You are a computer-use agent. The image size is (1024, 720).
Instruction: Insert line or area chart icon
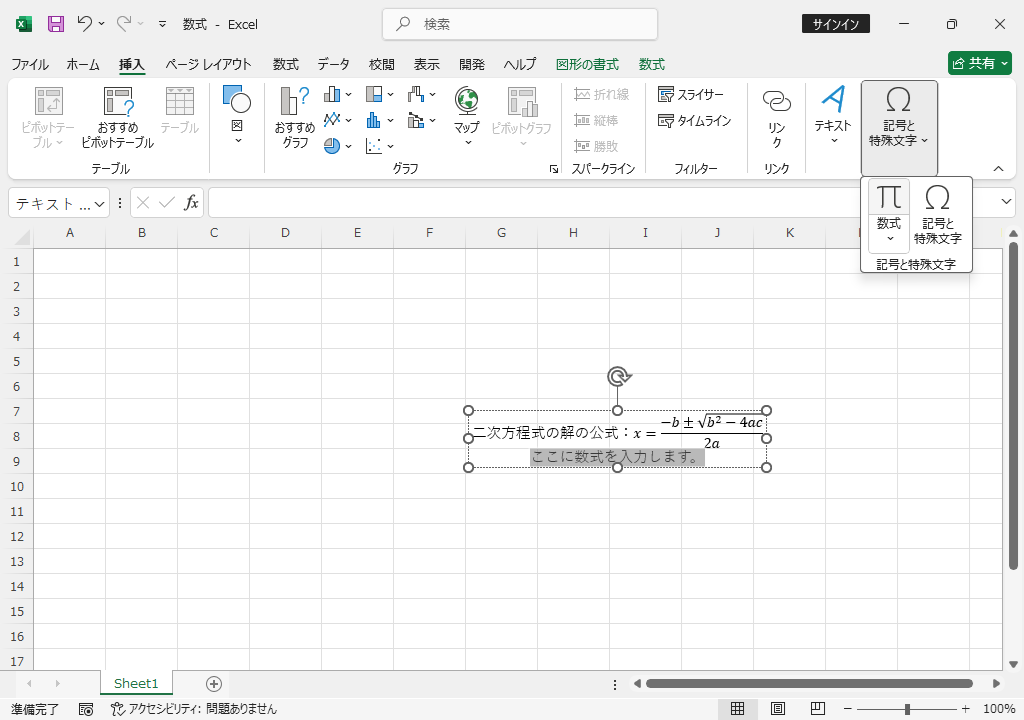point(332,120)
